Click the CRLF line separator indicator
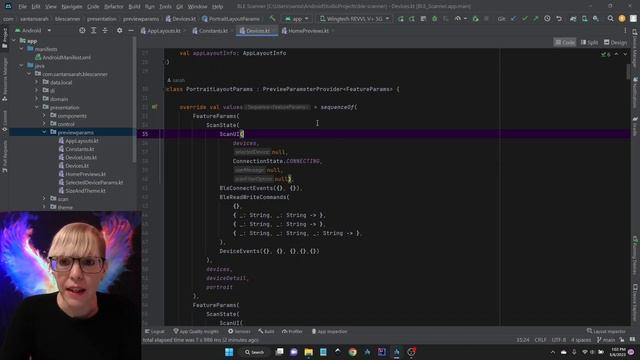This screenshot has height=360, width=640. pyautogui.click(x=540, y=340)
